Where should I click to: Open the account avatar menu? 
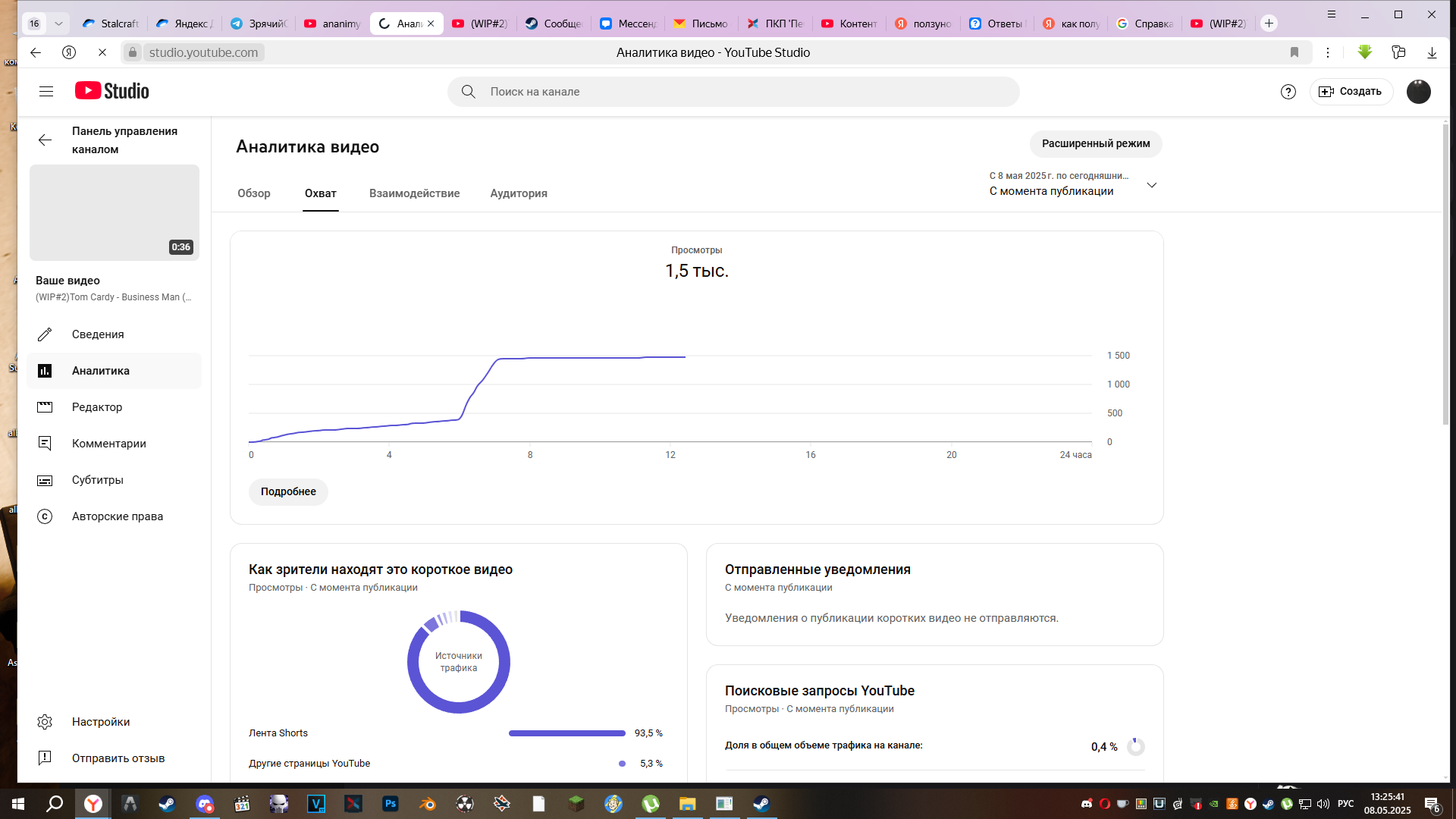pos(1418,92)
